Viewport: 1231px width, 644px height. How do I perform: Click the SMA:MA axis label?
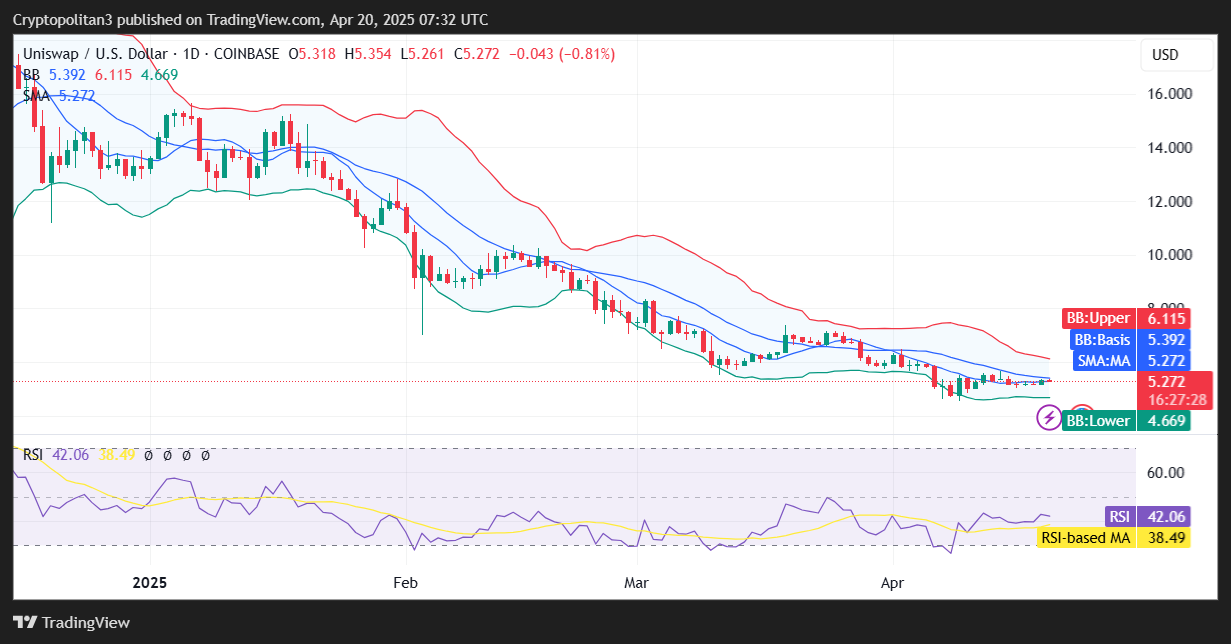coord(1103,360)
